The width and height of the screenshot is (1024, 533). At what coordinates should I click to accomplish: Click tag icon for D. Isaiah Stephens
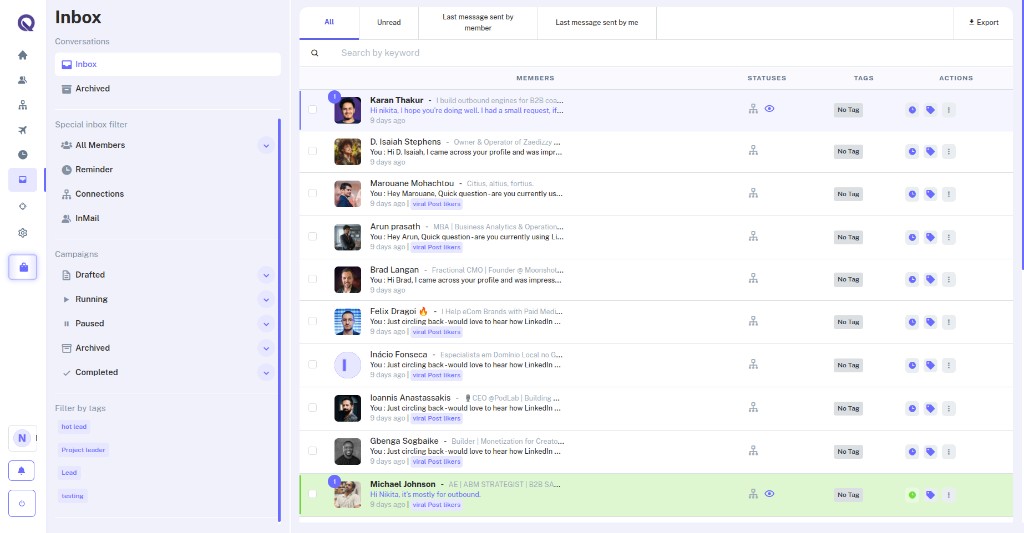coord(931,152)
